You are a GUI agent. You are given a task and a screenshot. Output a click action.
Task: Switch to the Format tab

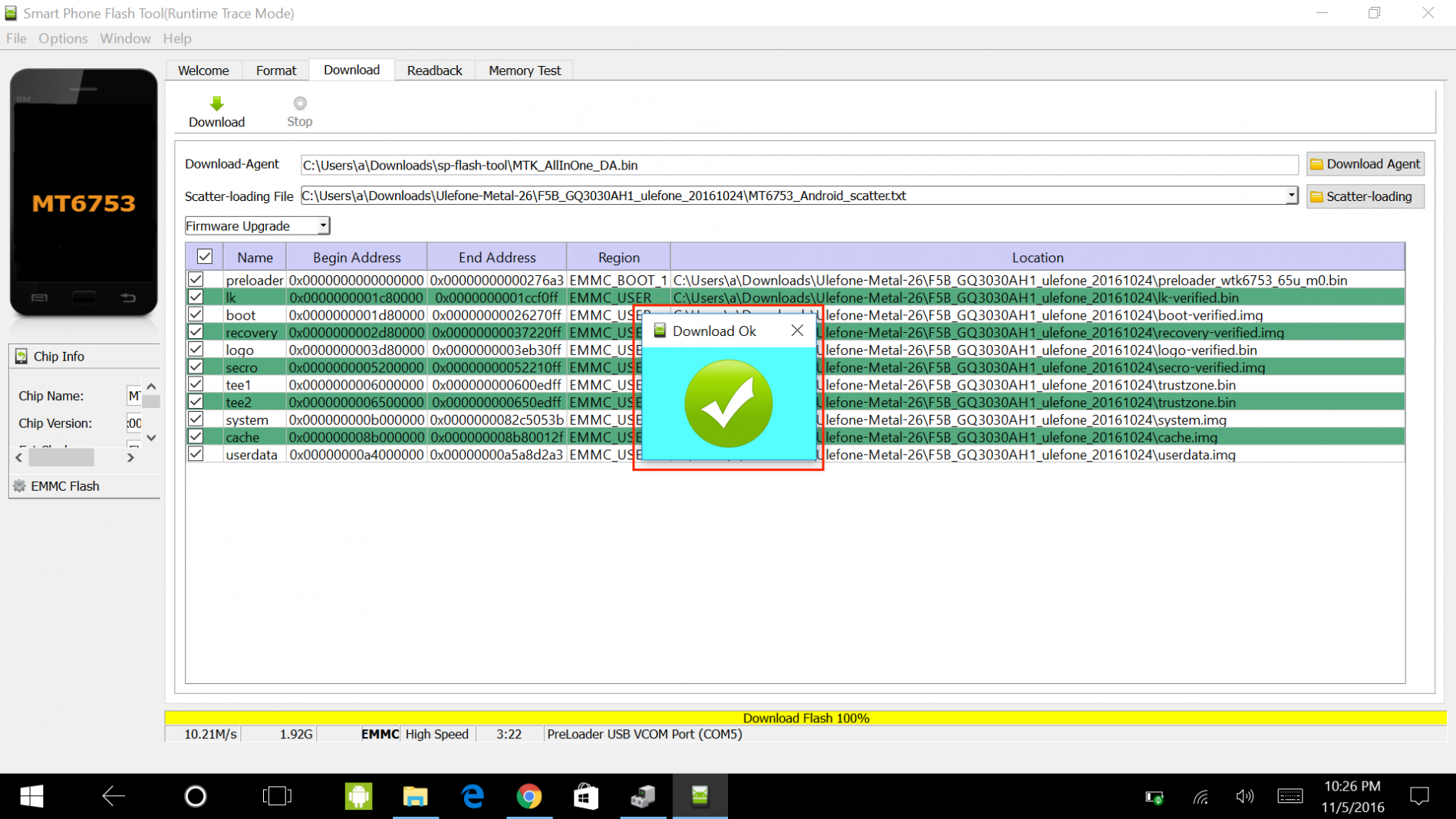click(276, 71)
